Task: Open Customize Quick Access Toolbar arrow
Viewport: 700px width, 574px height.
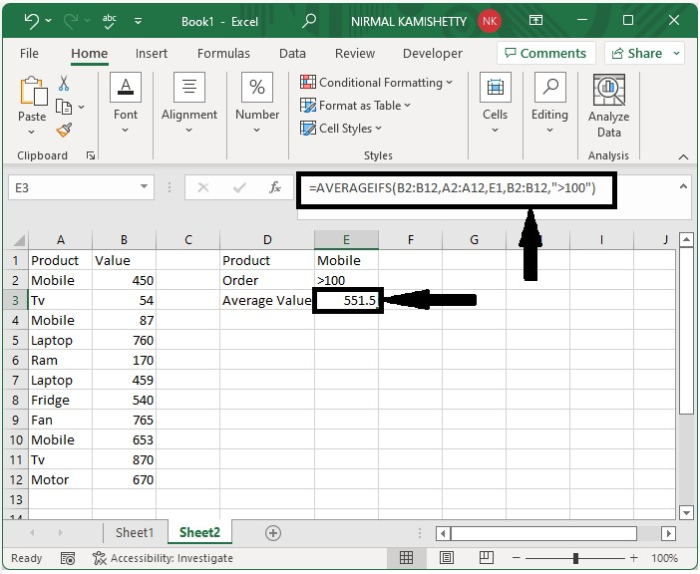Action: (138, 21)
